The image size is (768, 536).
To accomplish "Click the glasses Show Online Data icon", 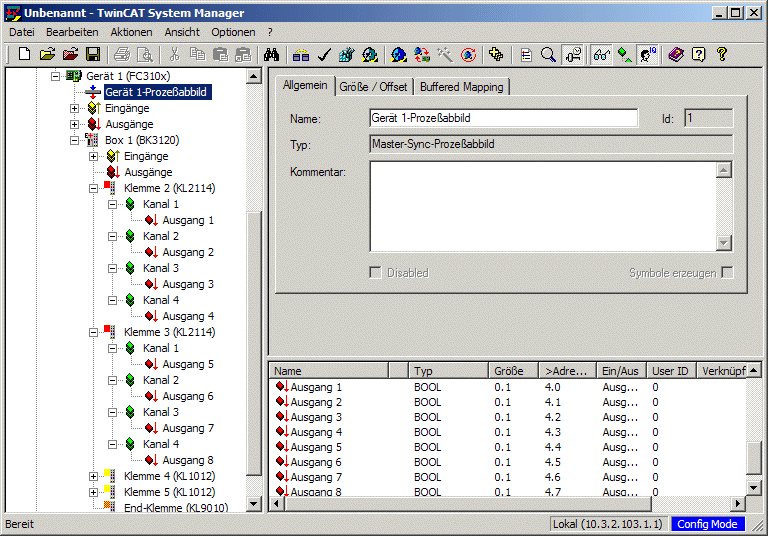I will point(601,54).
